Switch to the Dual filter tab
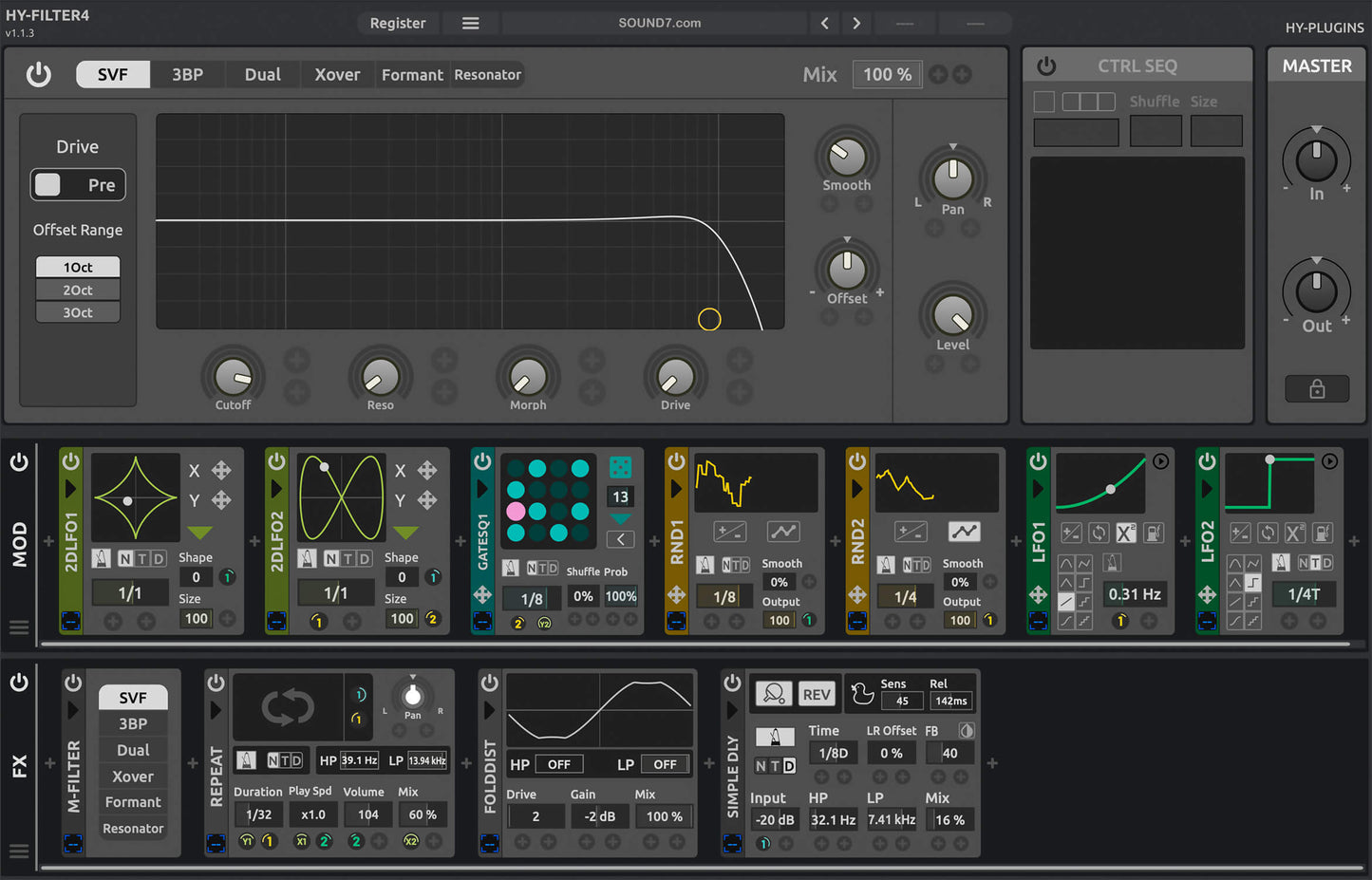Screen dimensions: 1372x880 (x=263, y=74)
